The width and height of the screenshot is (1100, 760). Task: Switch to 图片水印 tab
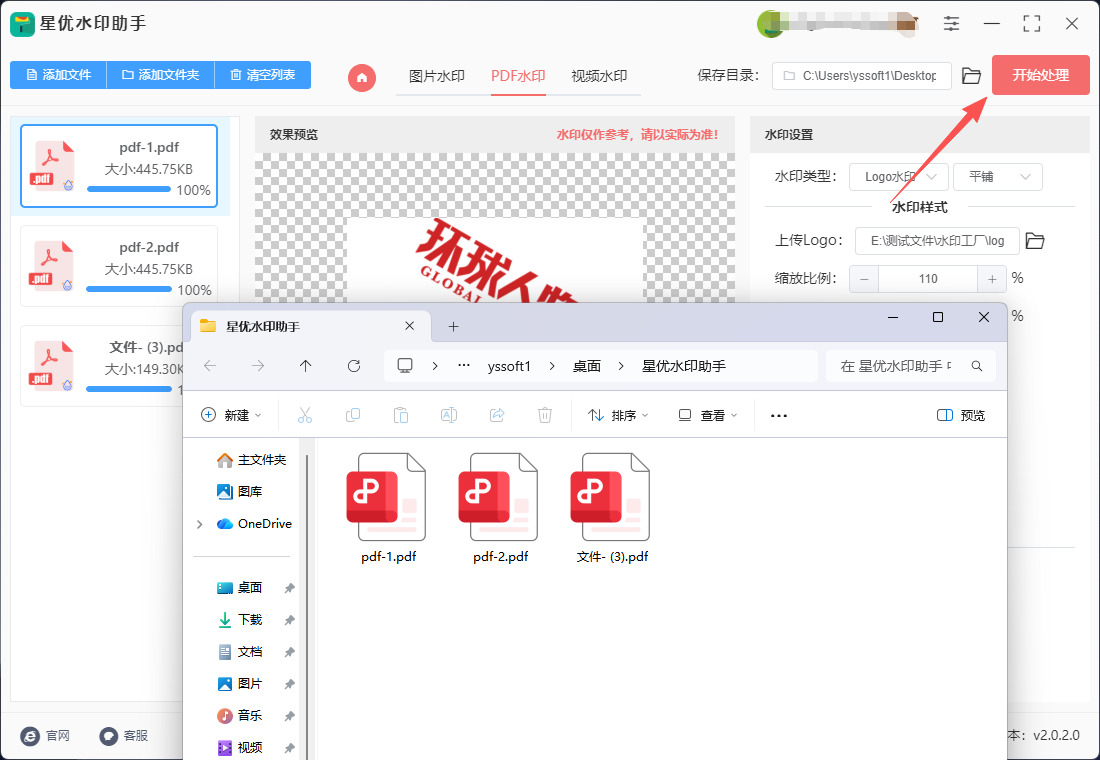coord(437,76)
